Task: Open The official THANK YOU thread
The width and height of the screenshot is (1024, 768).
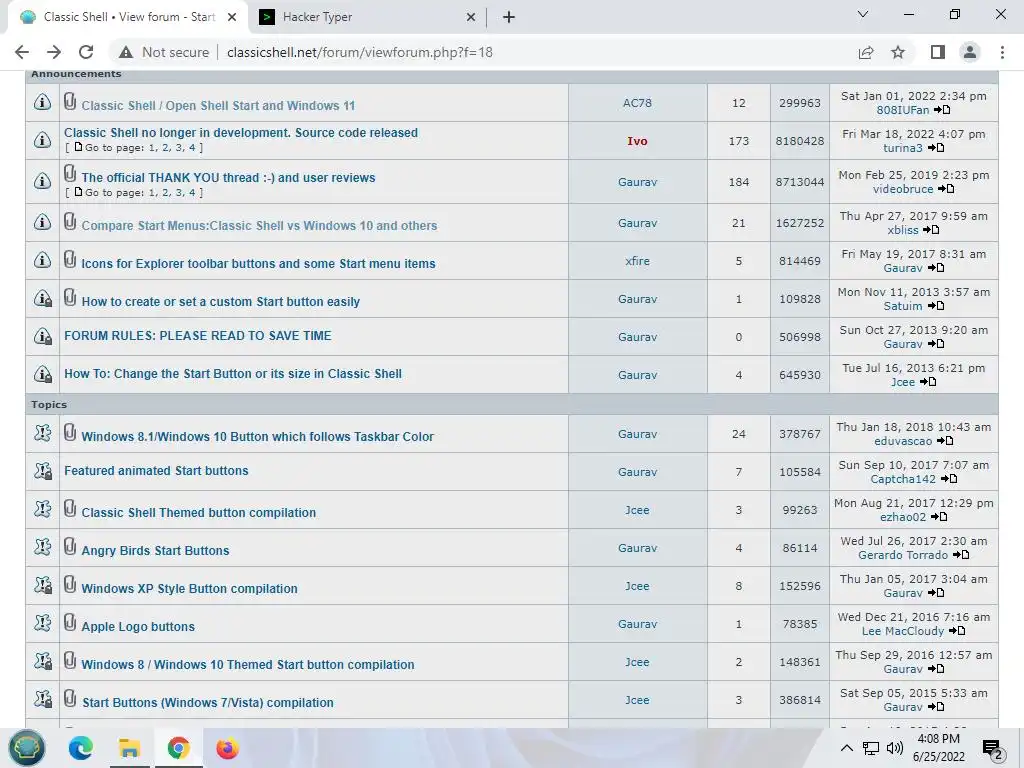Action: (x=228, y=178)
